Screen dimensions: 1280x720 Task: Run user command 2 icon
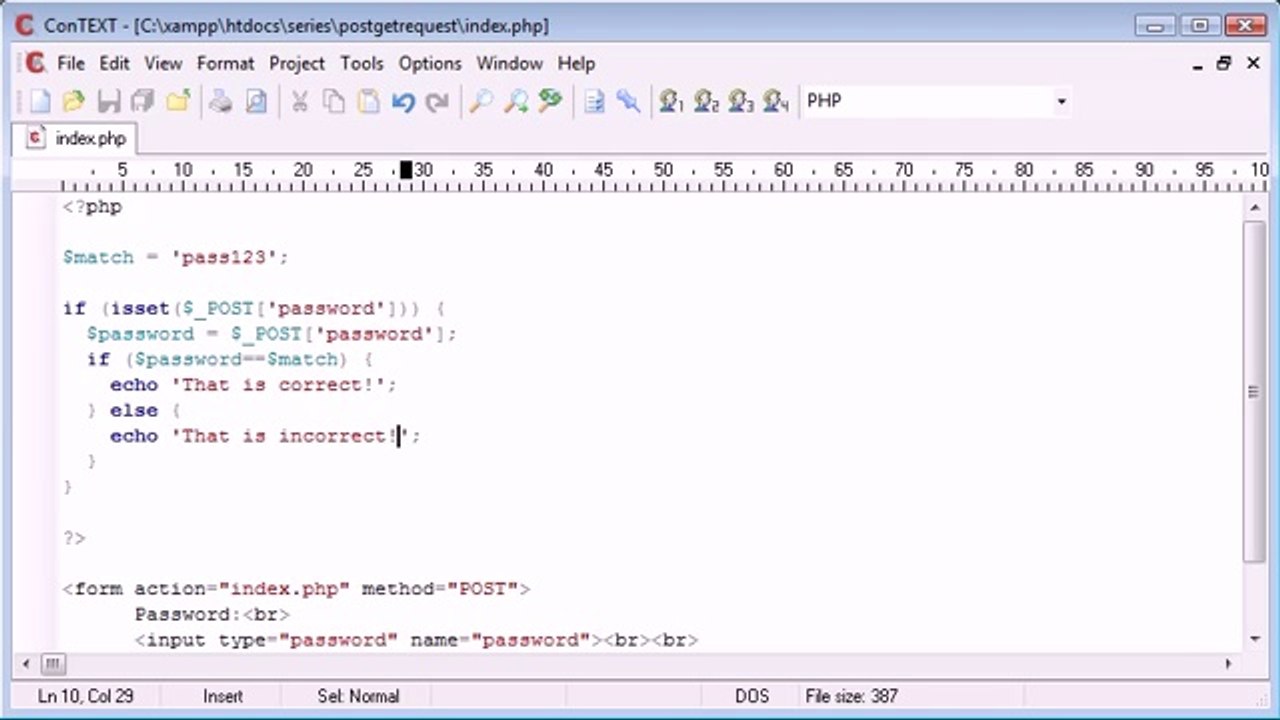[x=706, y=101]
